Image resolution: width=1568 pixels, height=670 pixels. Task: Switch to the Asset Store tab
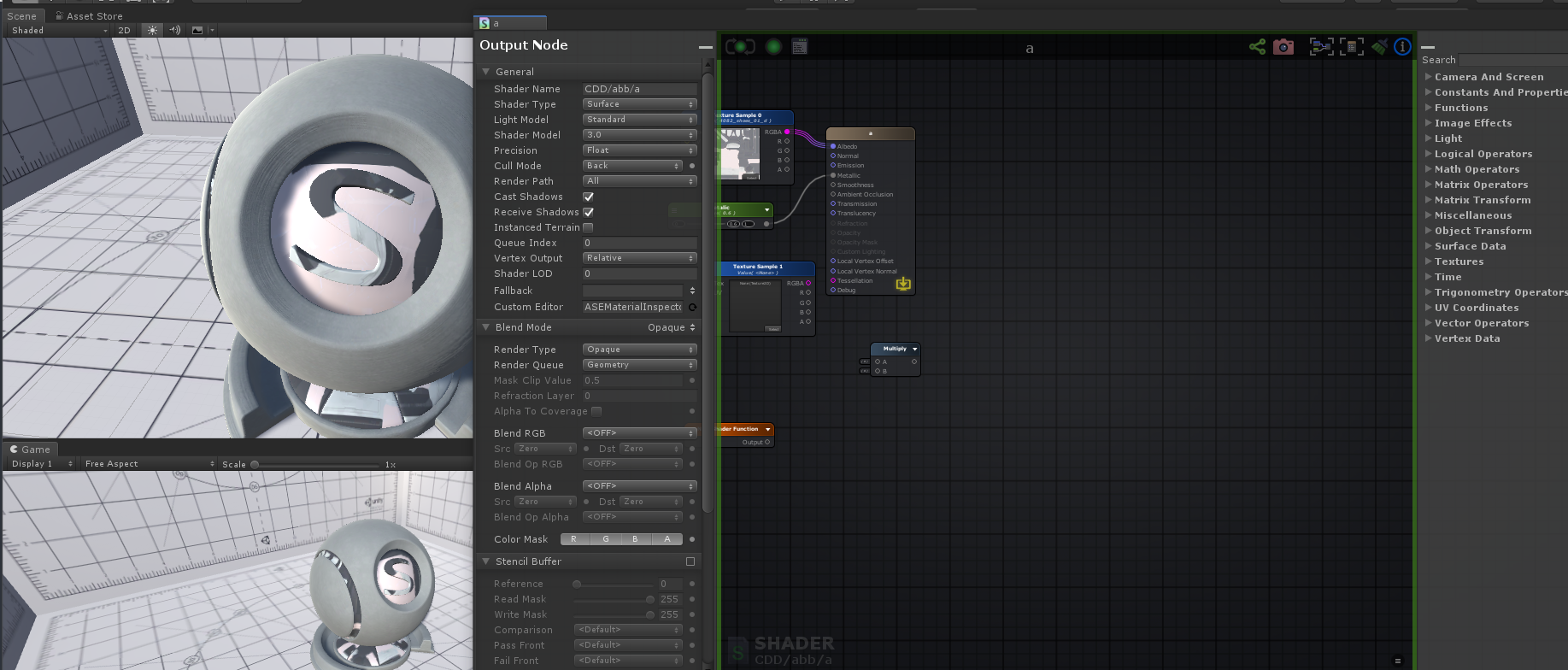[x=89, y=15]
